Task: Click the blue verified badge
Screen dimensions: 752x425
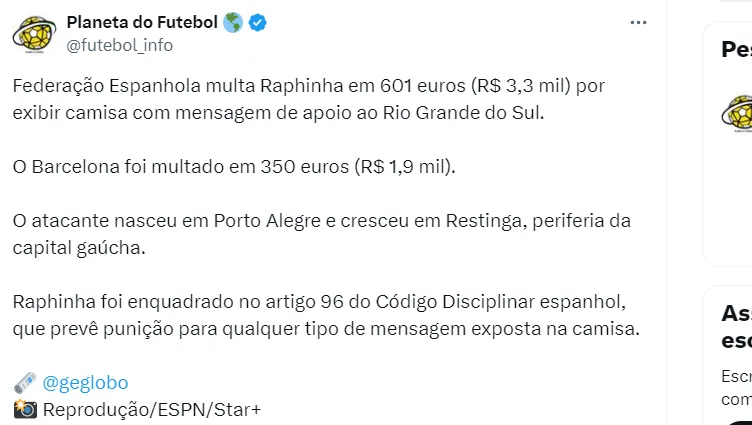Action: tap(257, 22)
